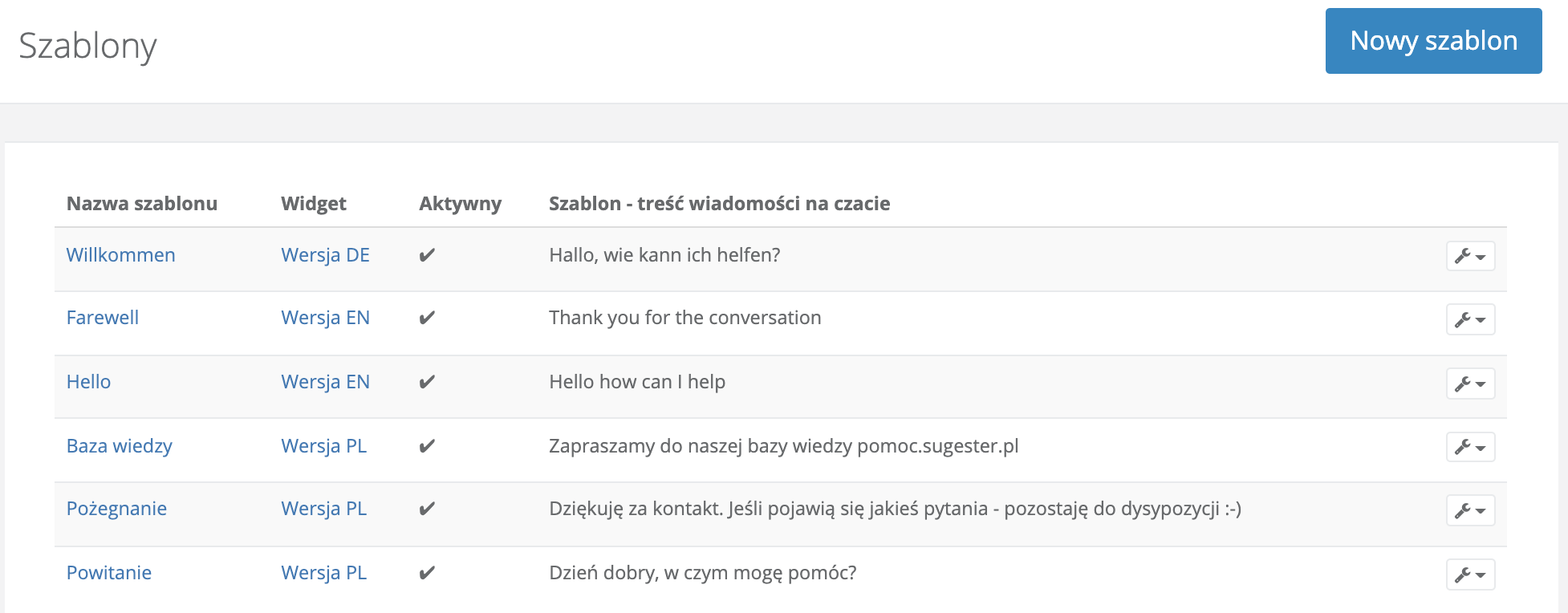This screenshot has width=1568, height=613.
Task: Open the Powitanie template link
Action: (109, 573)
